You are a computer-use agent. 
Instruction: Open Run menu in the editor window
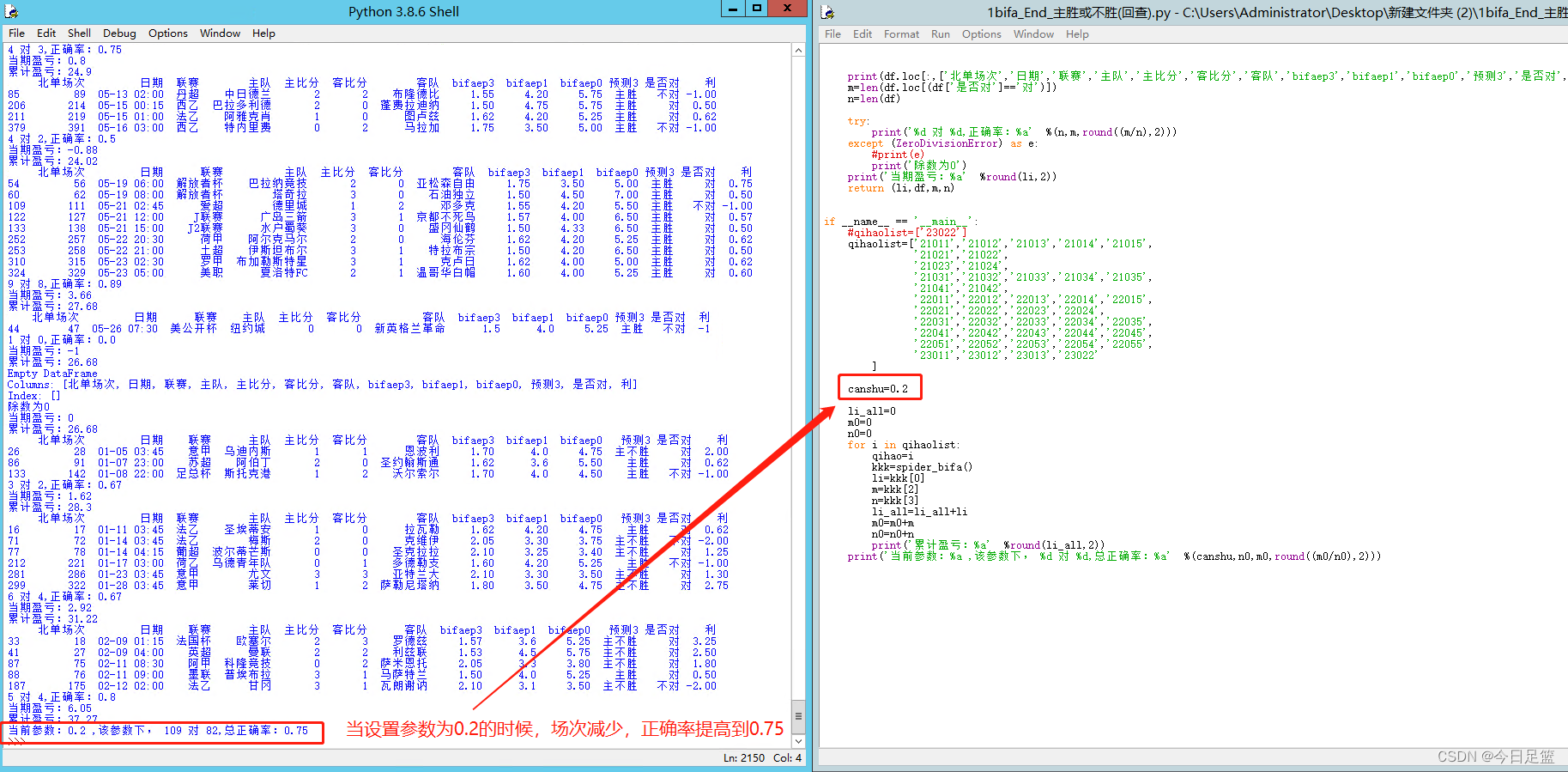pos(941,34)
